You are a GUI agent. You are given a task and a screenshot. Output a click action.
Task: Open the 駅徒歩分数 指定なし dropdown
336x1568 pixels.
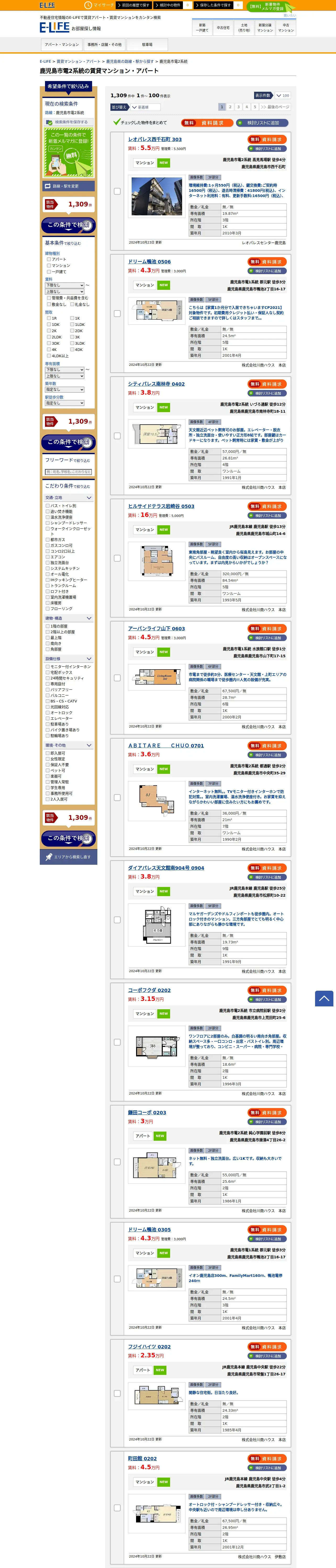(x=64, y=403)
